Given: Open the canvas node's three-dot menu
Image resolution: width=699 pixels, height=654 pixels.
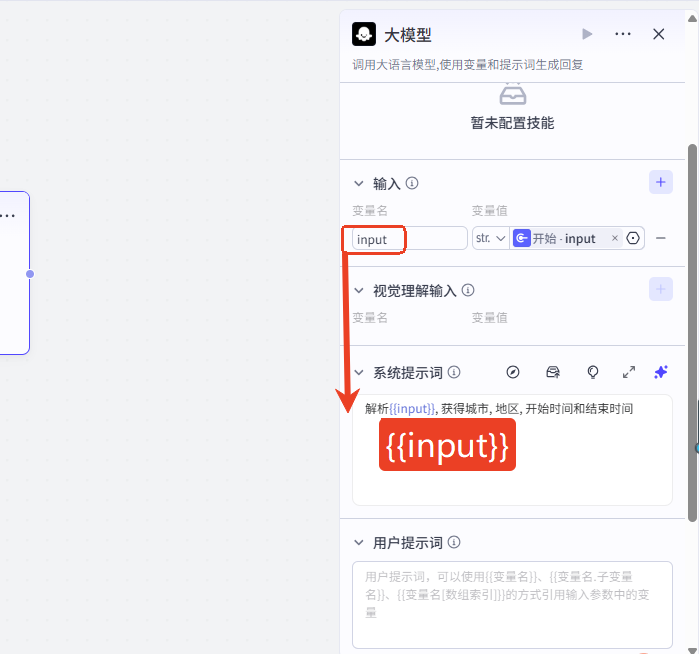Looking at the screenshot, I should coord(8,216).
